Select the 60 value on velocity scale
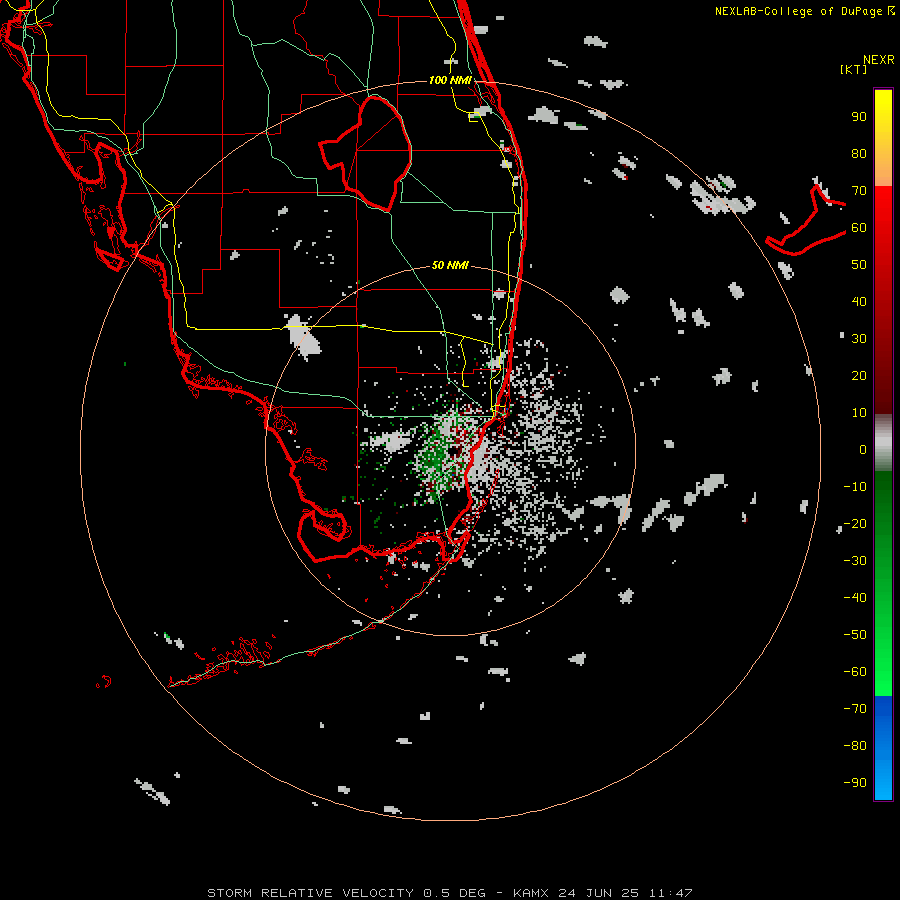 coord(859,228)
